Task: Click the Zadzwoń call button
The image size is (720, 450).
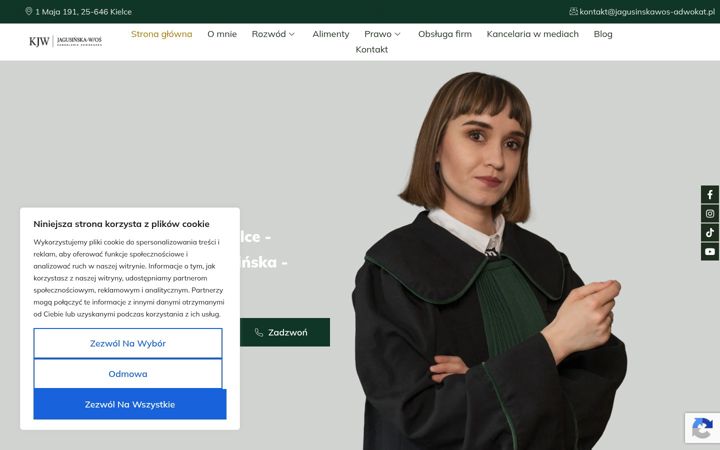Action: 285,332
